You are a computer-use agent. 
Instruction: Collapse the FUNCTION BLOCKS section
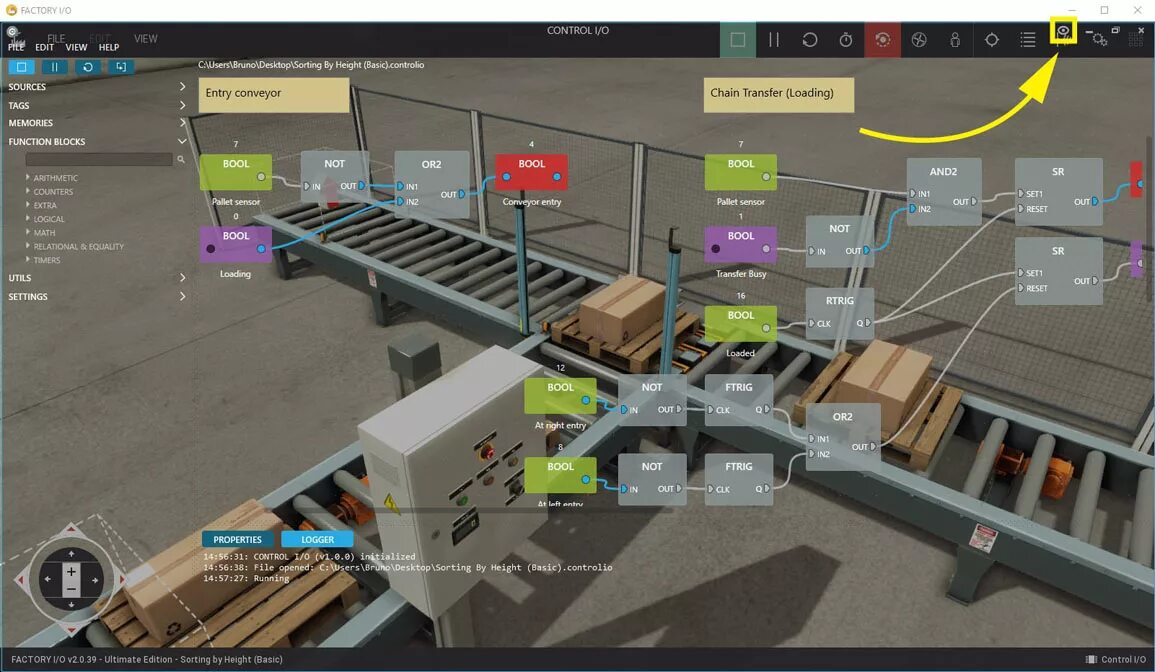(x=96, y=141)
